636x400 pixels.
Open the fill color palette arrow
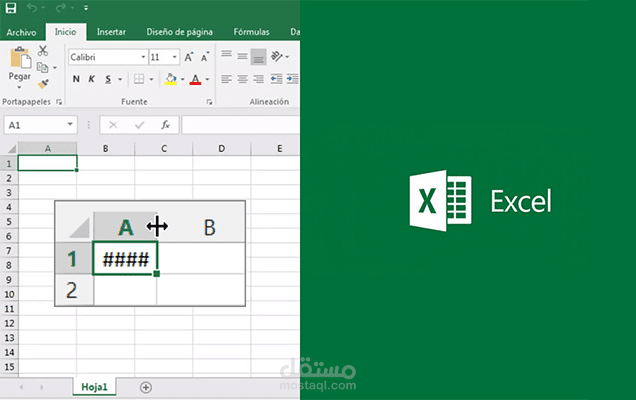pyautogui.click(x=183, y=79)
